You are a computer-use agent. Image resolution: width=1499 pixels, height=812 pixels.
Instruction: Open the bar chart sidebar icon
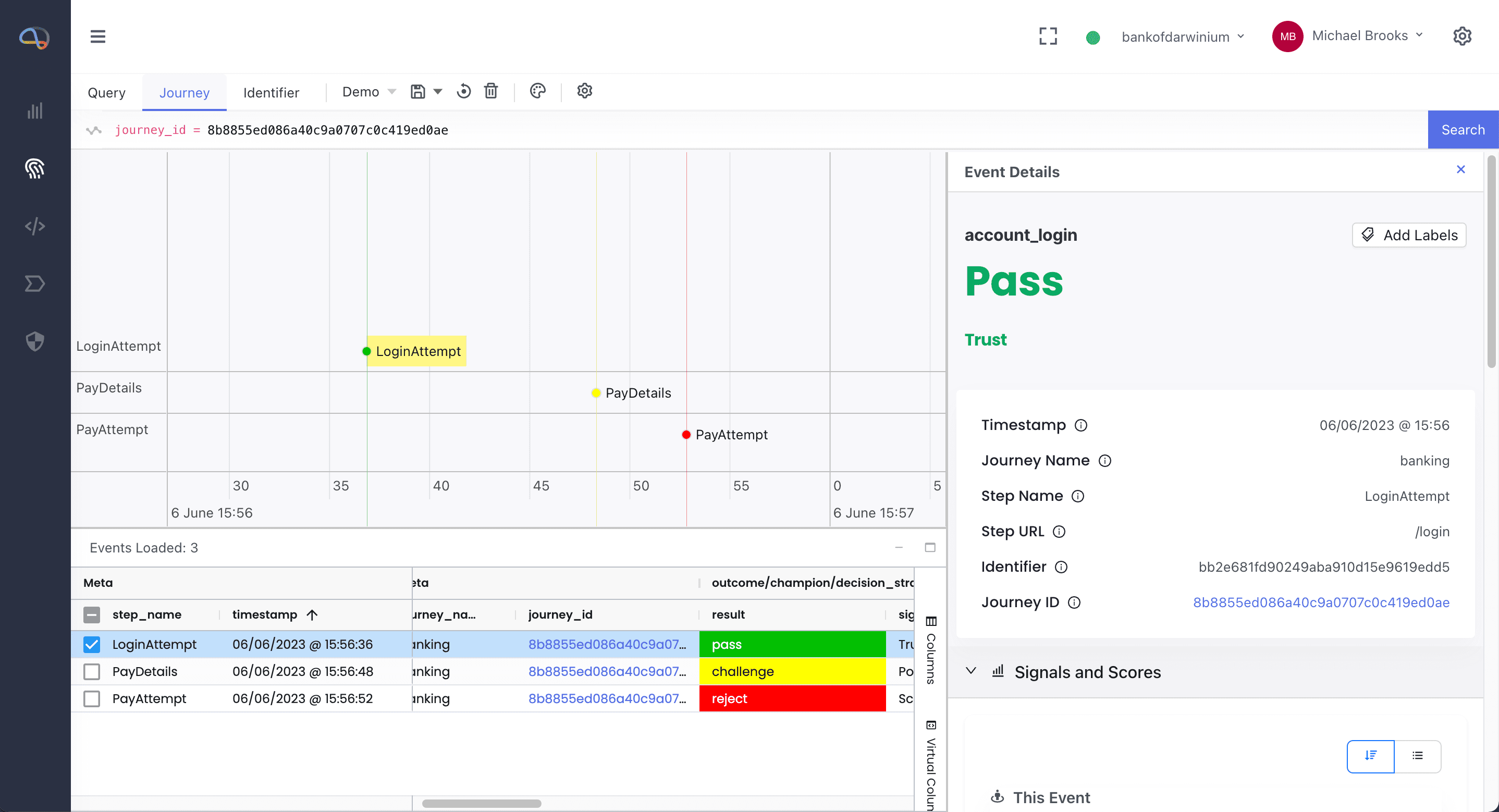[x=35, y=111]
